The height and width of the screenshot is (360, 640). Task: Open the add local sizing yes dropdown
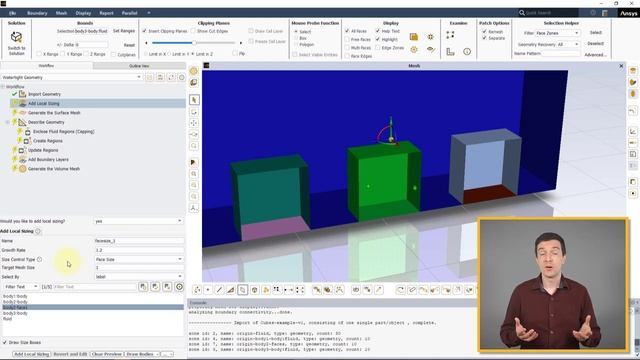pyautogui.click(x=138, y=221)
